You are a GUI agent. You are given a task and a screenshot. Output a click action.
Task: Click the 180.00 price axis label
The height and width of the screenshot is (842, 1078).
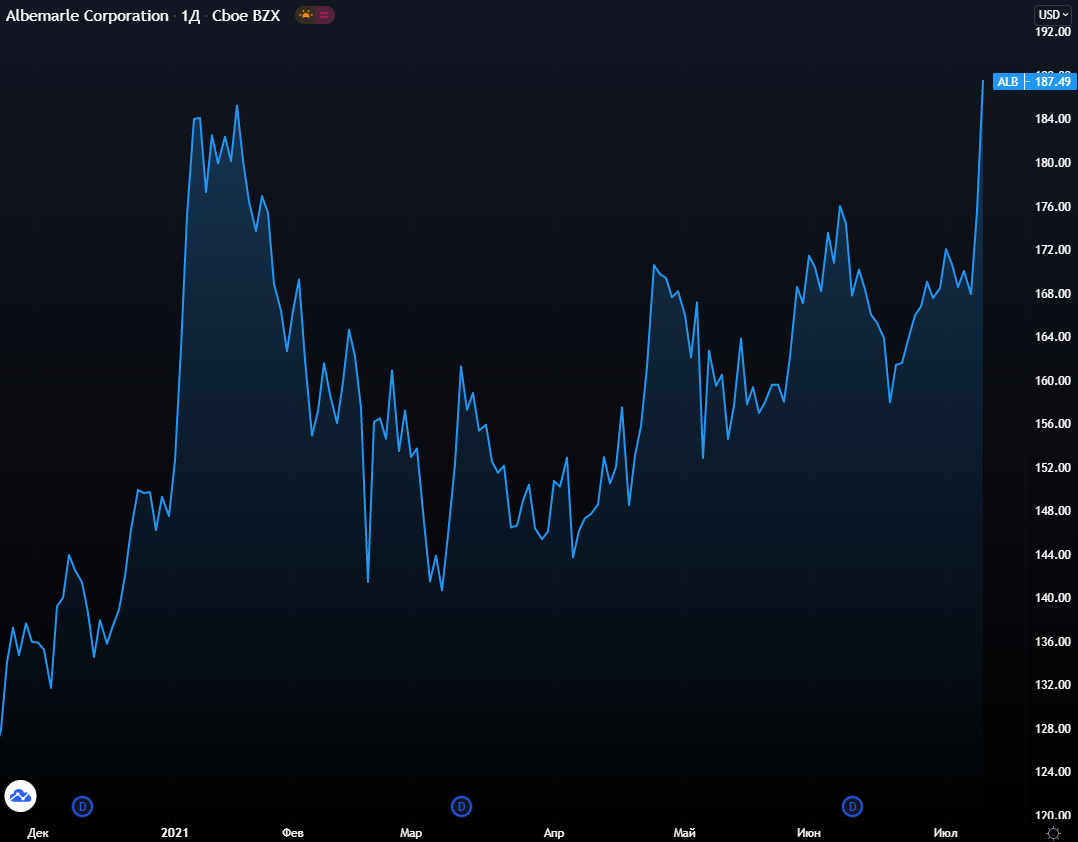click(1053, 163)
